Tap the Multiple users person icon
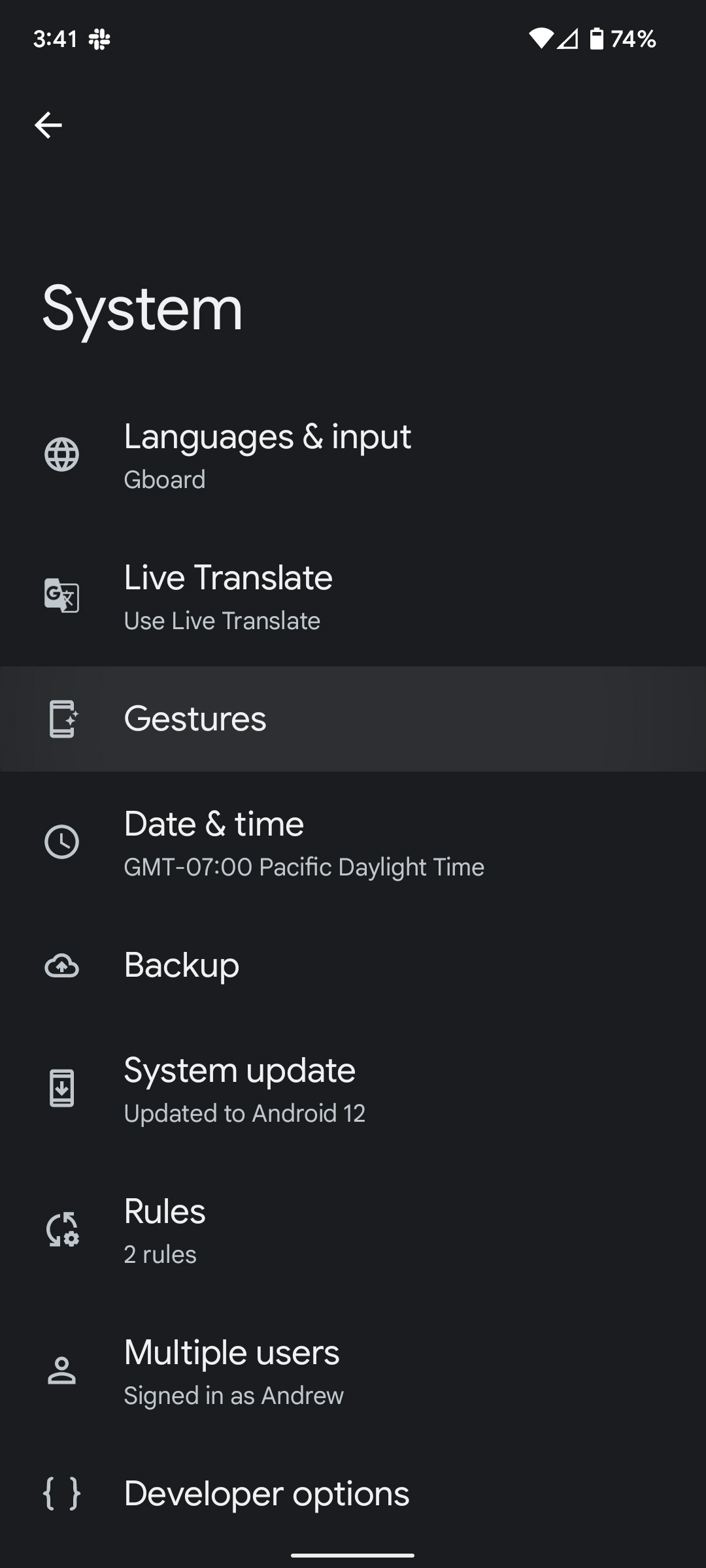Image resolution: width=706 pixels, height=1568 pixels. (x=62, y=1371)
